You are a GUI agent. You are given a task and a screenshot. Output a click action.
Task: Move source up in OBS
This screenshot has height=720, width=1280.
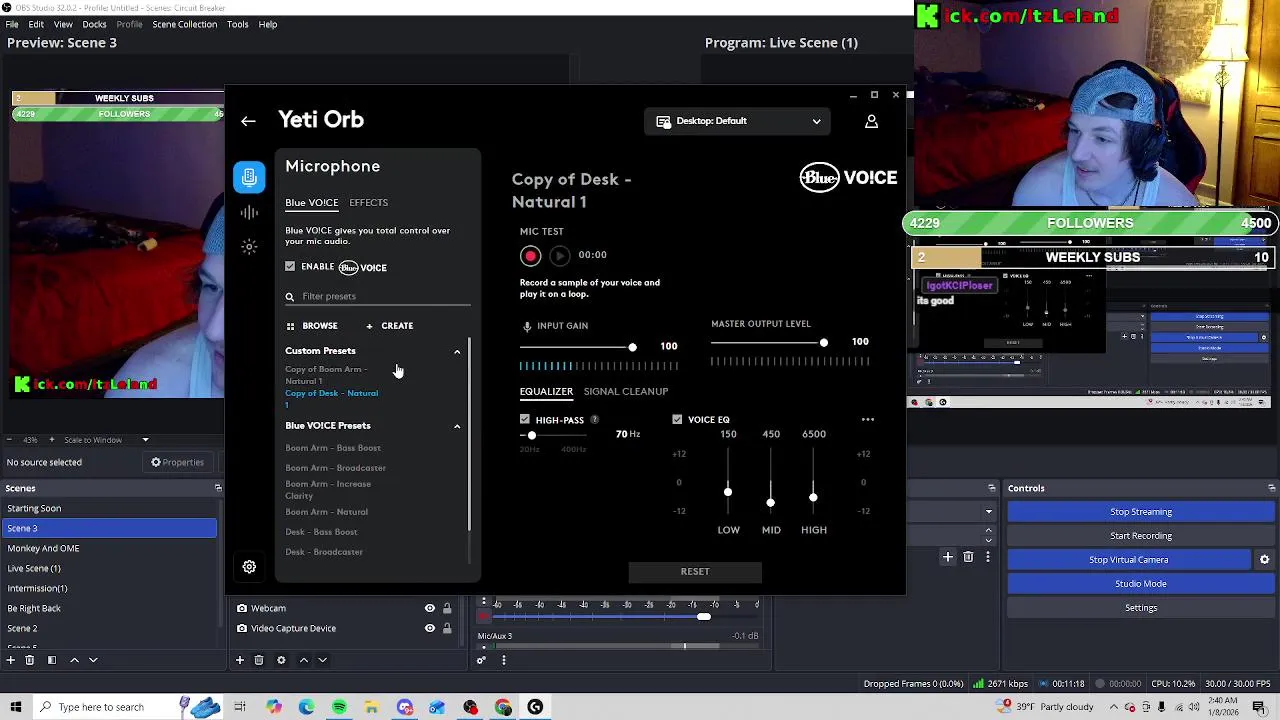point(304,660)
